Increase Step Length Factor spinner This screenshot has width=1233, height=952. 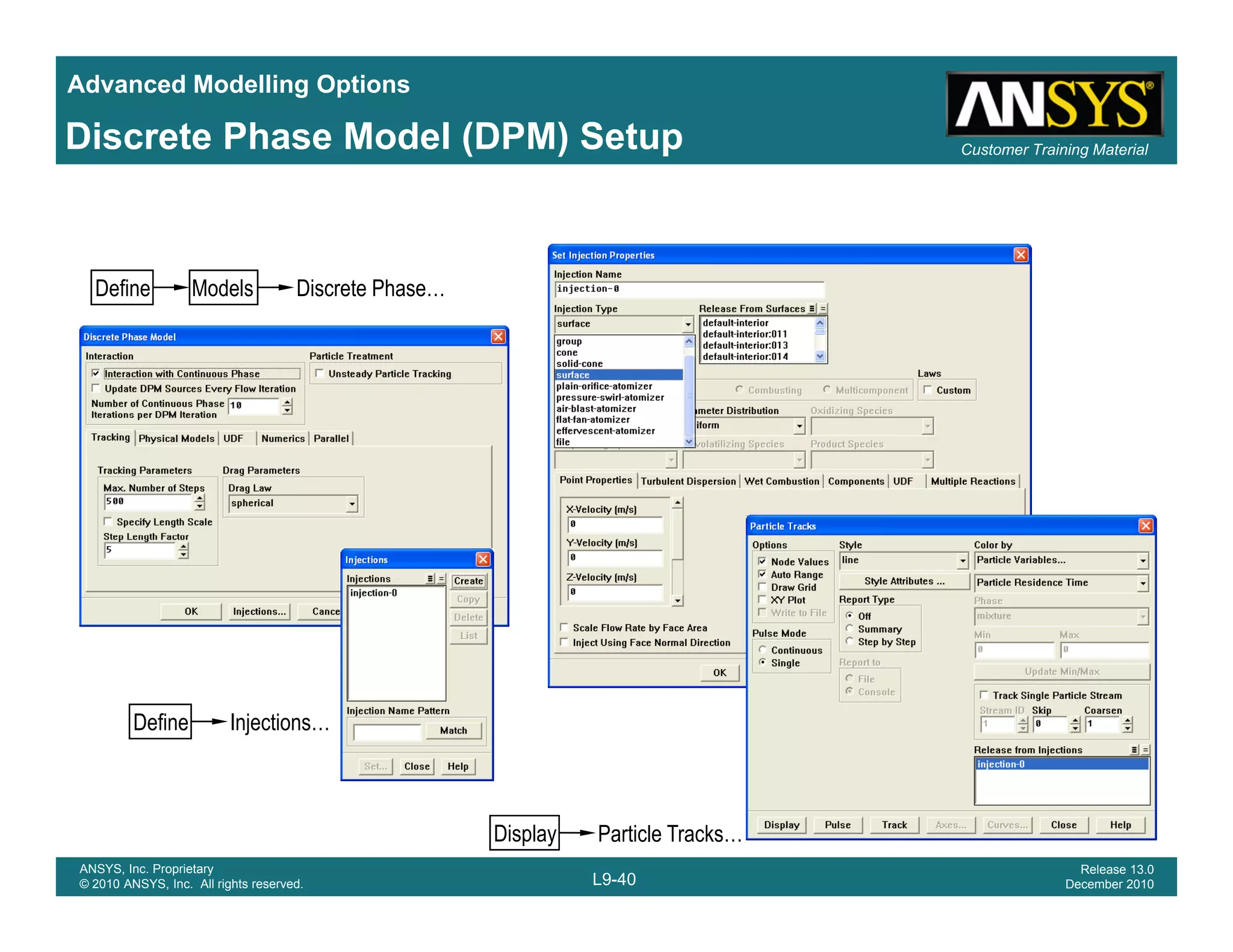[x=184, y=546]
